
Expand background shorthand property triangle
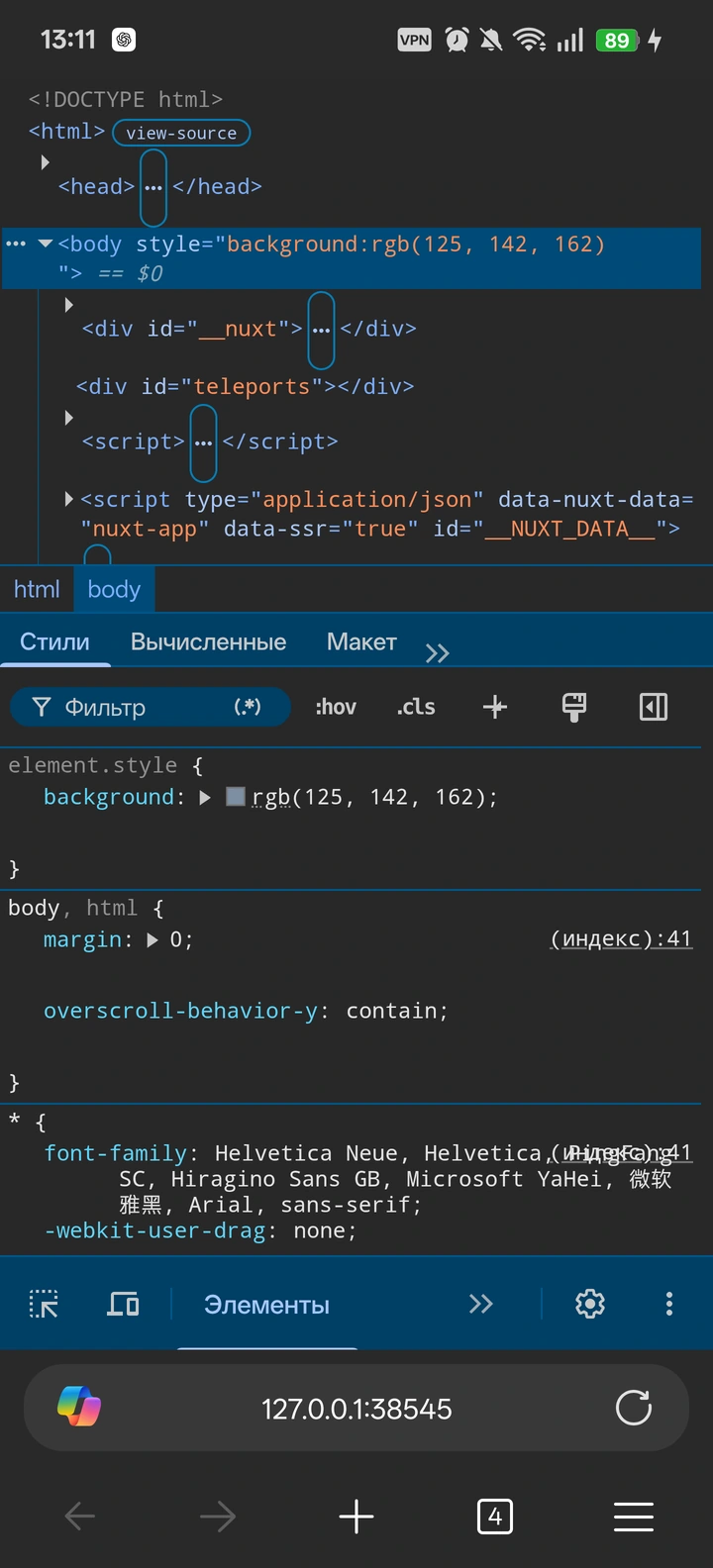(205, 797)
